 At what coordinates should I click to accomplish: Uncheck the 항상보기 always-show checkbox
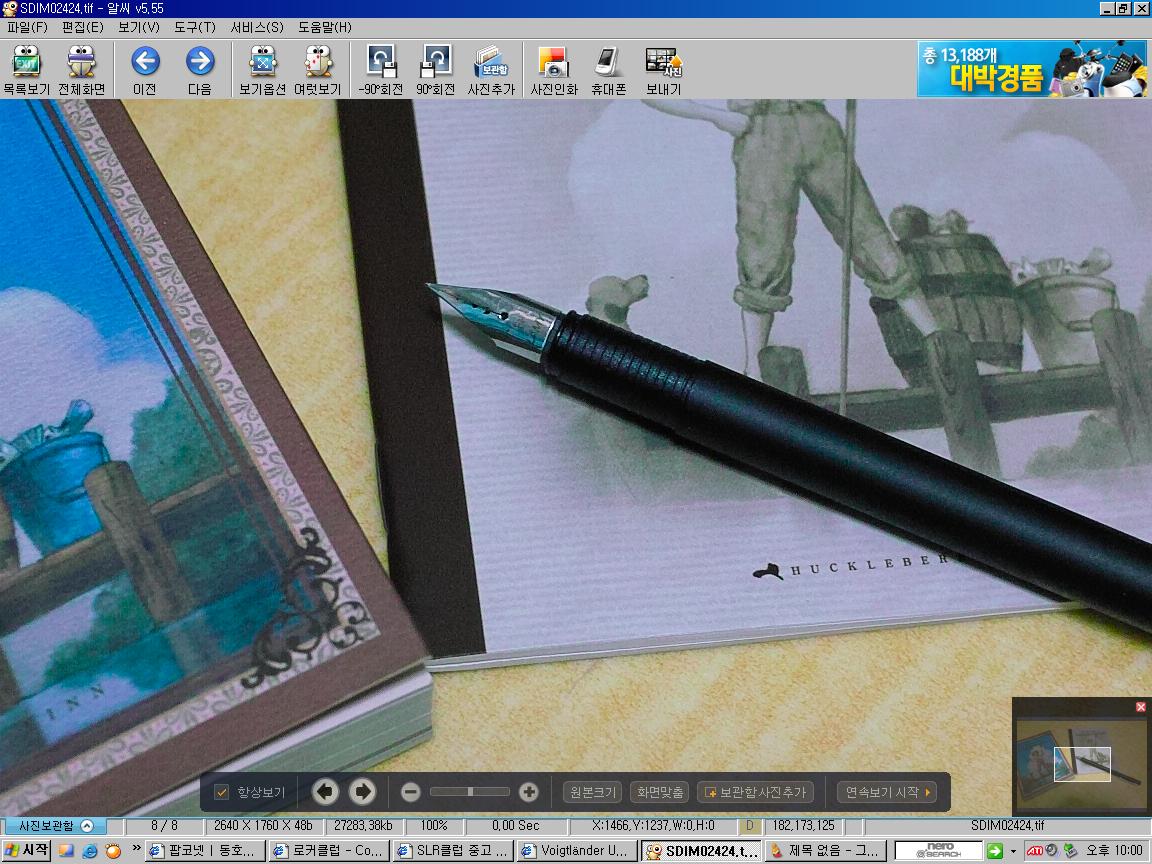click(222, 793)
